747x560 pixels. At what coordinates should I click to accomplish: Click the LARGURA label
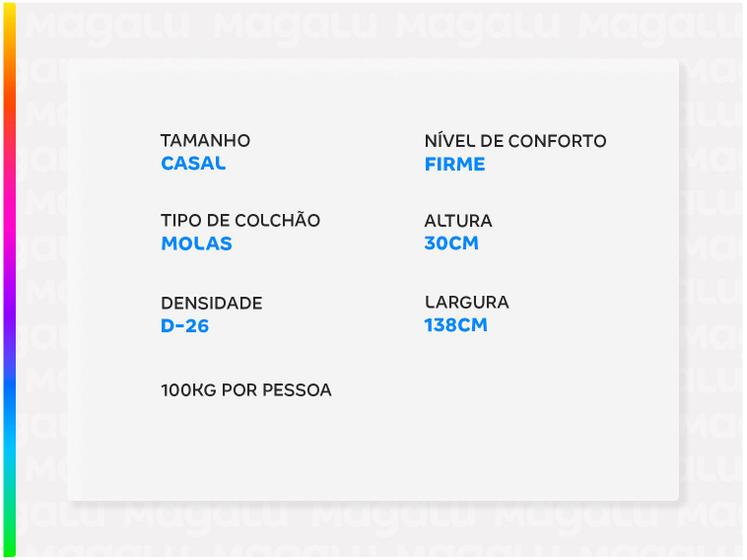tap(466, 302)
